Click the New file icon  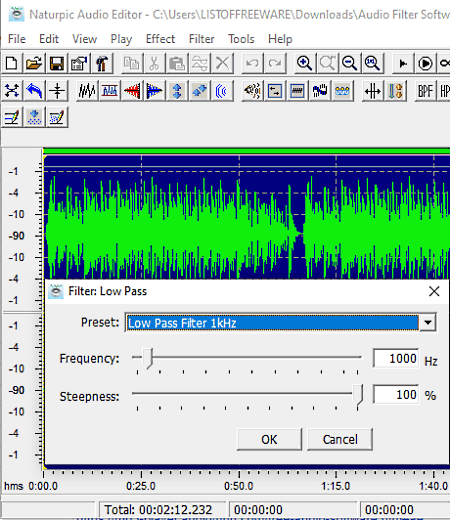click(x=12, y=63)
